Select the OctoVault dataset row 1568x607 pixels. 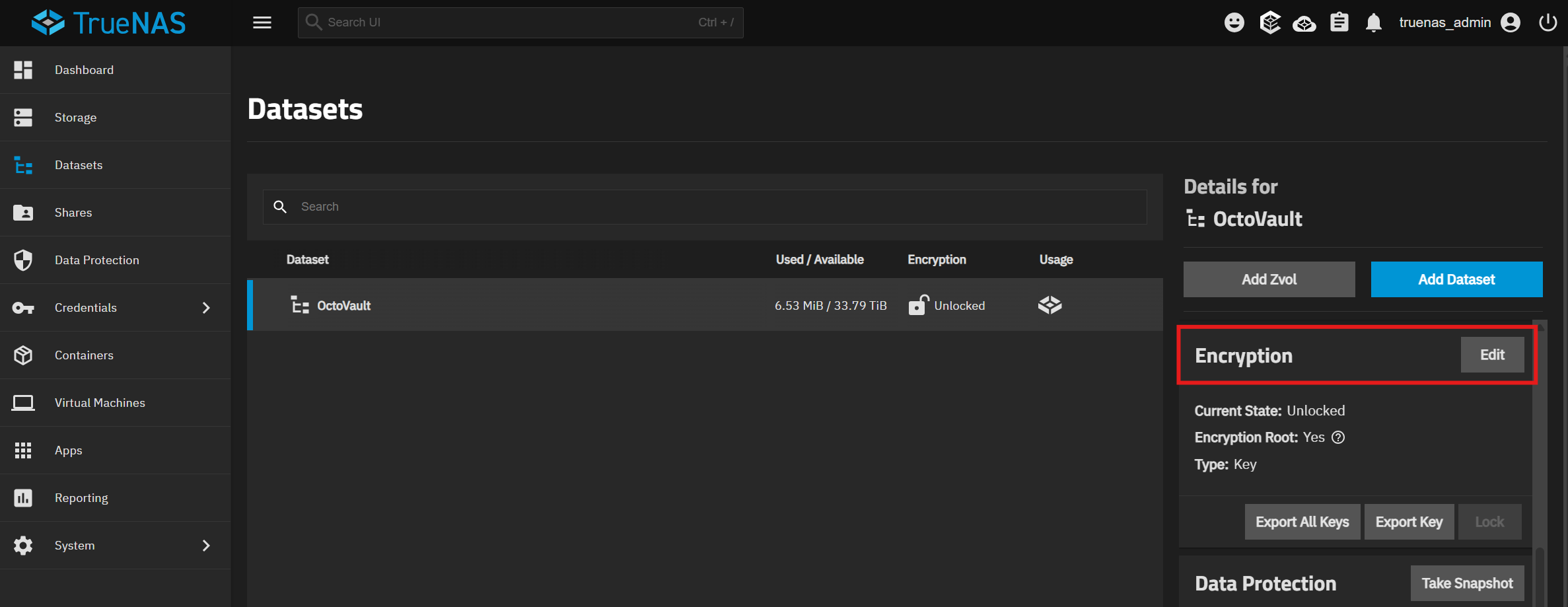pyautogui.click(x=528, y=305)
